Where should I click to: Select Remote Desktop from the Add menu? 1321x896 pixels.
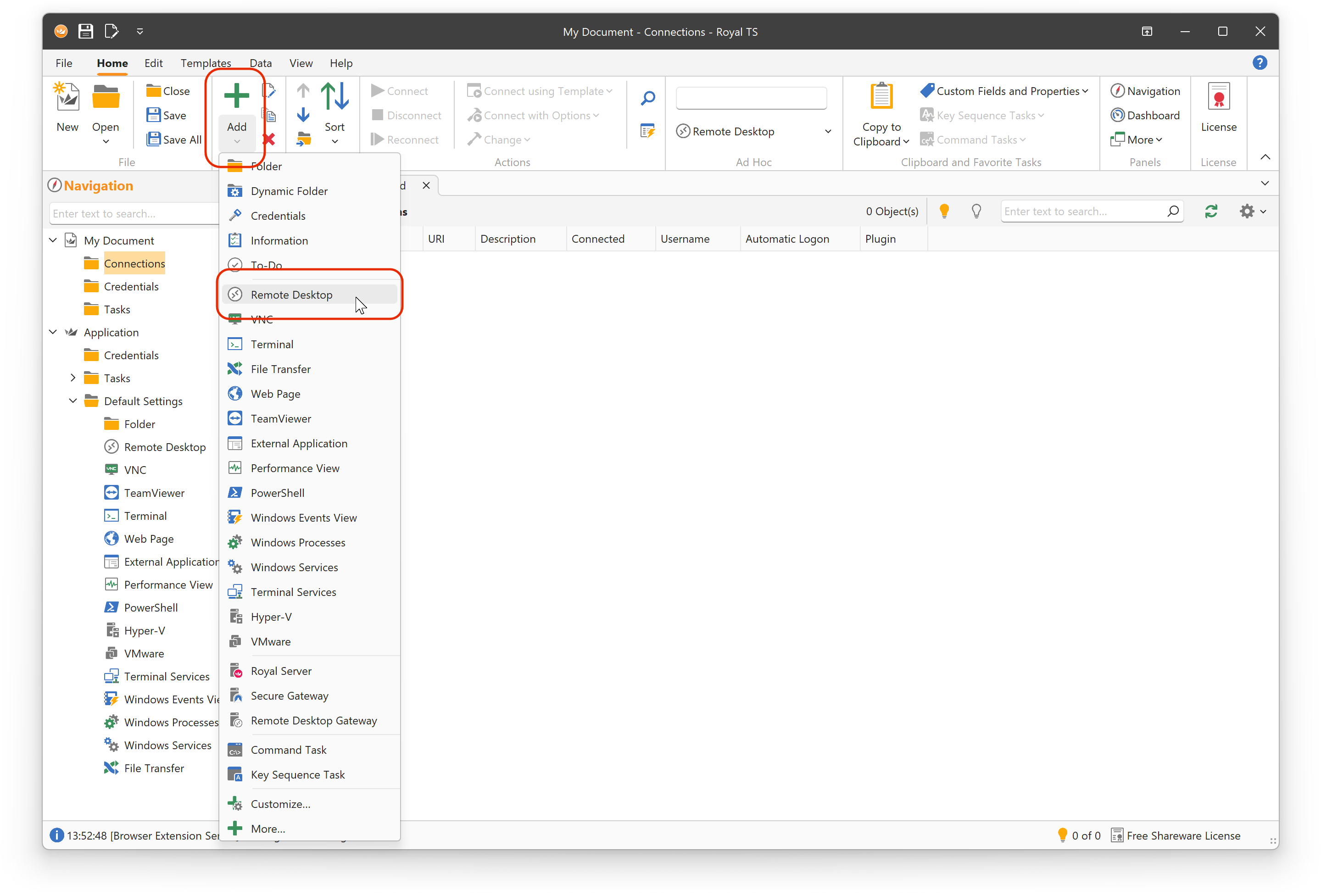tap(292, 295)
